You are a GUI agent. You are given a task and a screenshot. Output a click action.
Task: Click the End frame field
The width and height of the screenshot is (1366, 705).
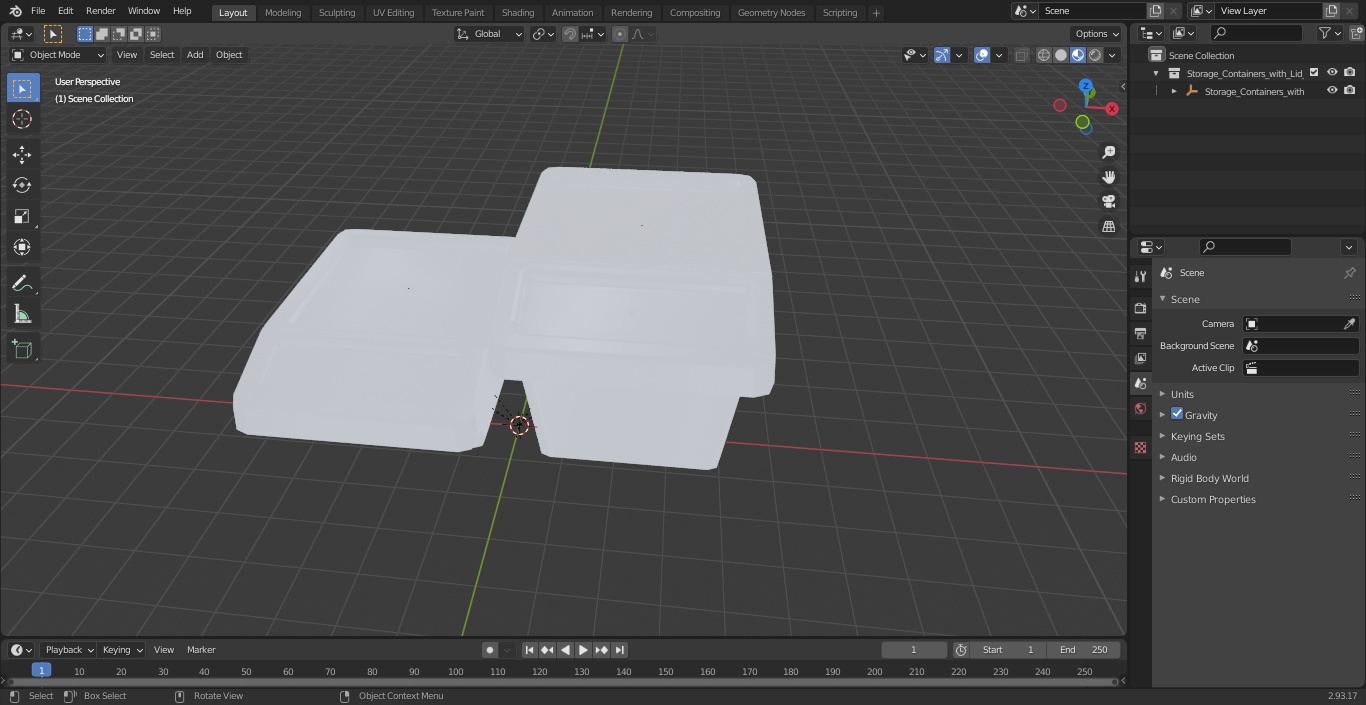point(1084,650)
